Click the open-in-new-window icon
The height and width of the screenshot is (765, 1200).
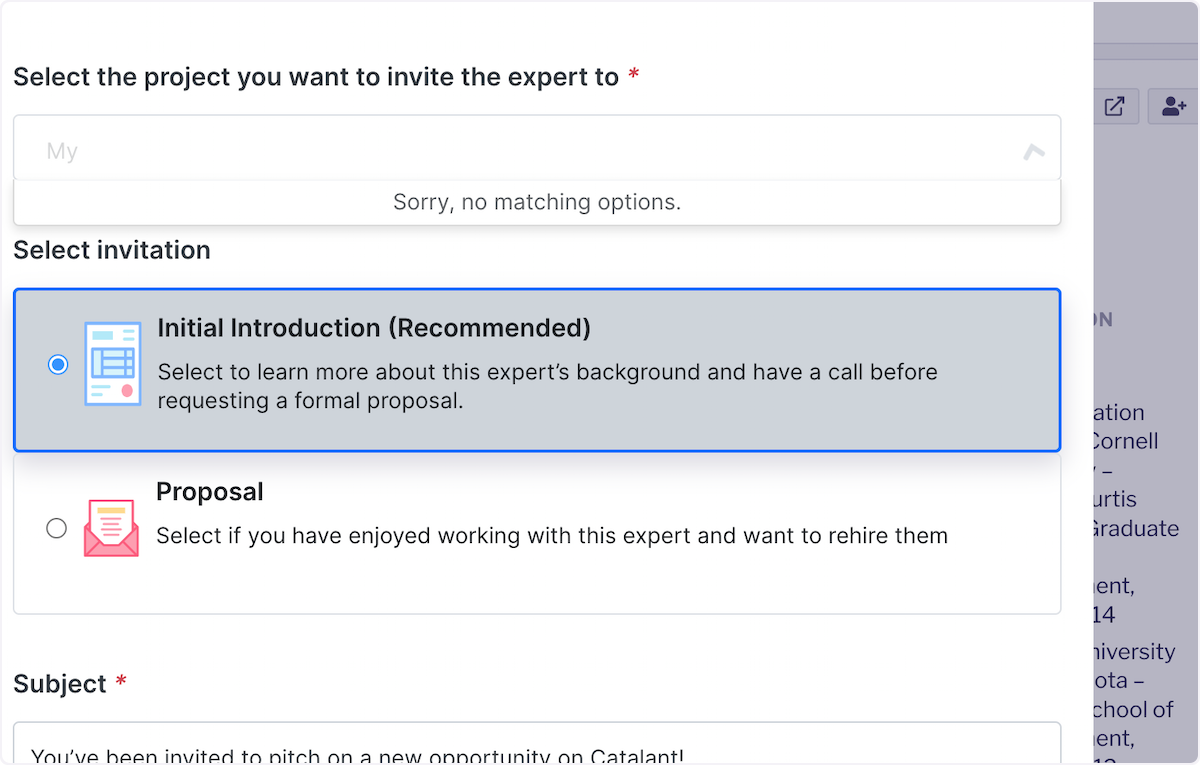[x=1114, y=107]
